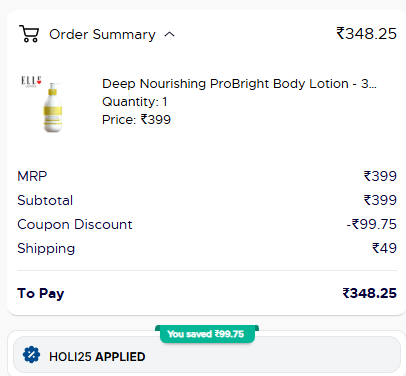Click the Subtotal ₹399 amount

380,200
